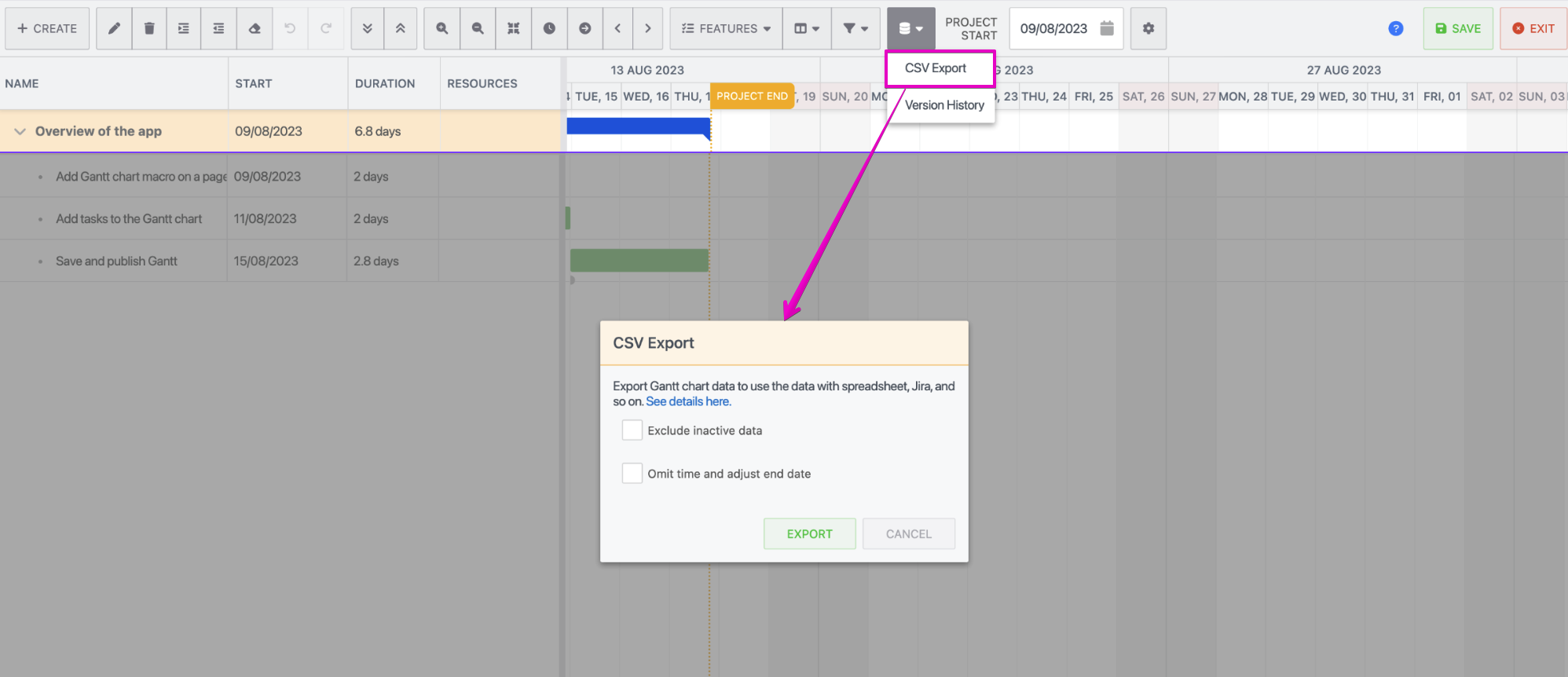Select CSV Export from the menu
The width and height of the screenshot is (1568, 677).
935,68
